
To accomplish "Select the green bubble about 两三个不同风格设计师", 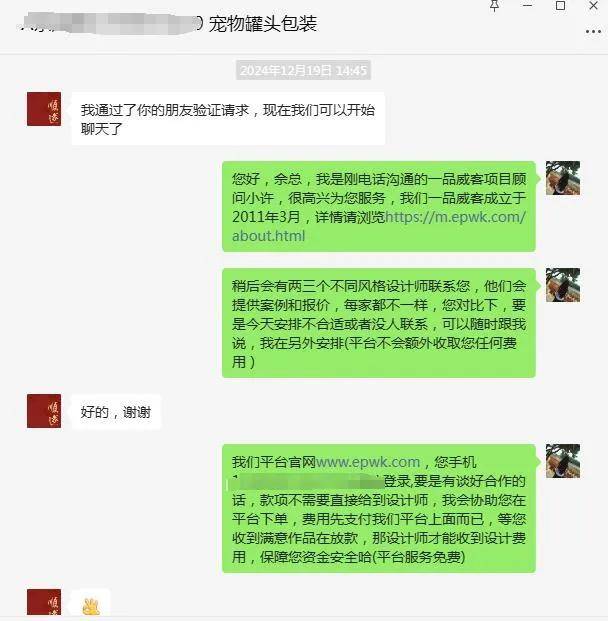I will 379,323.
